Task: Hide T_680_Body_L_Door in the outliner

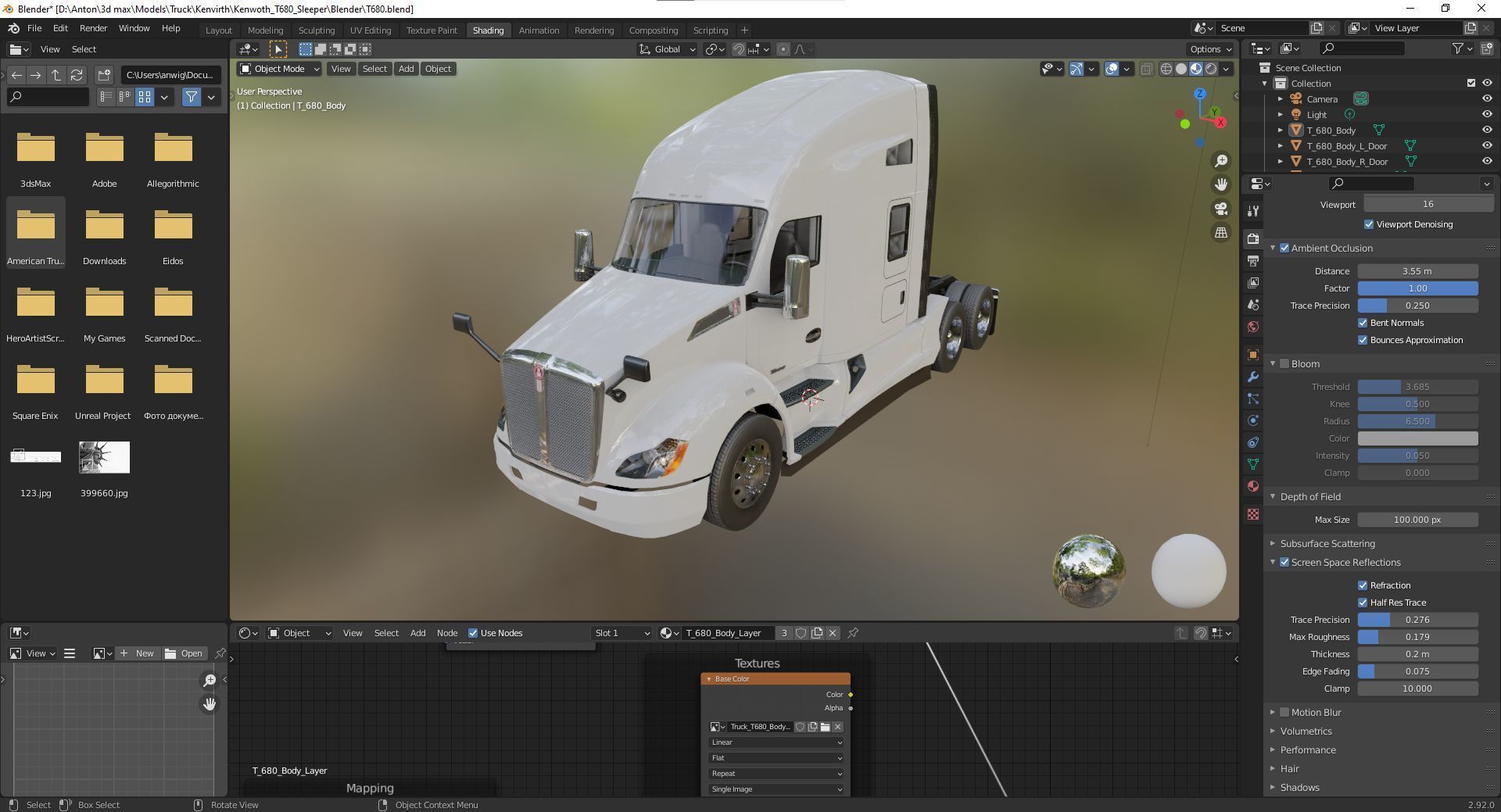Action: (1487, 145)
